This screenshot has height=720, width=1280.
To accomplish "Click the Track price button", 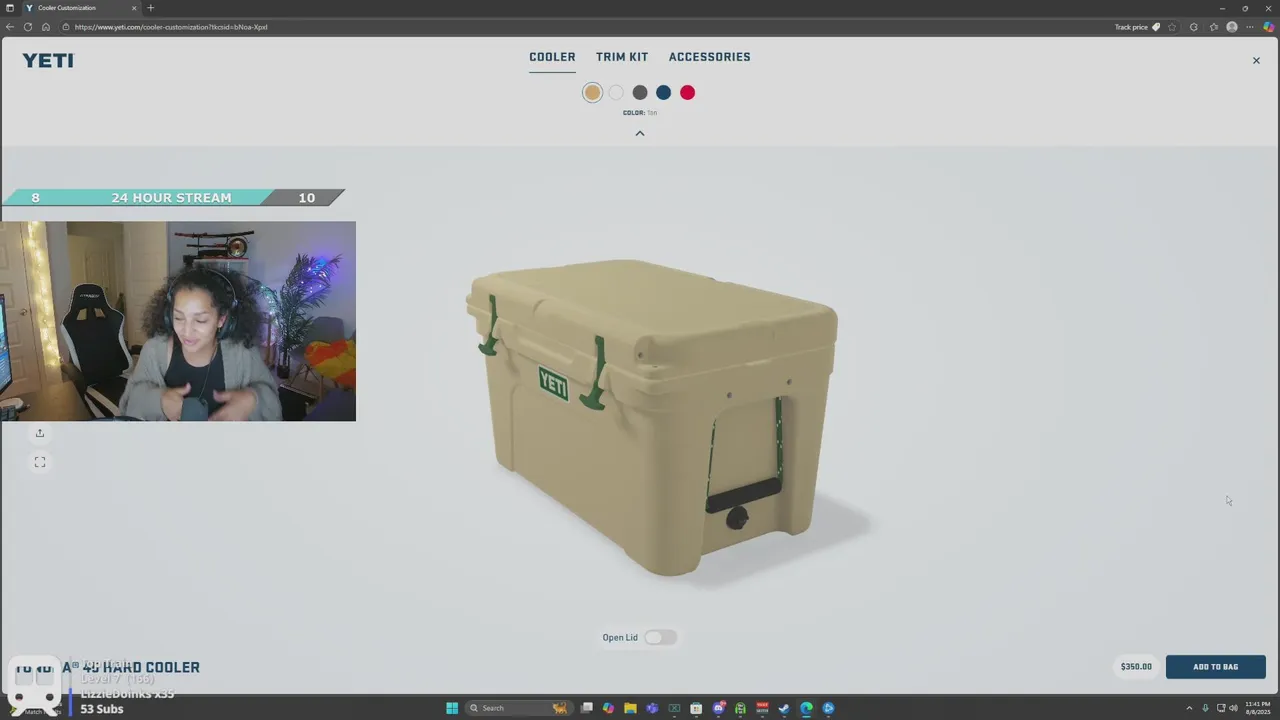I will [1137, 27].
